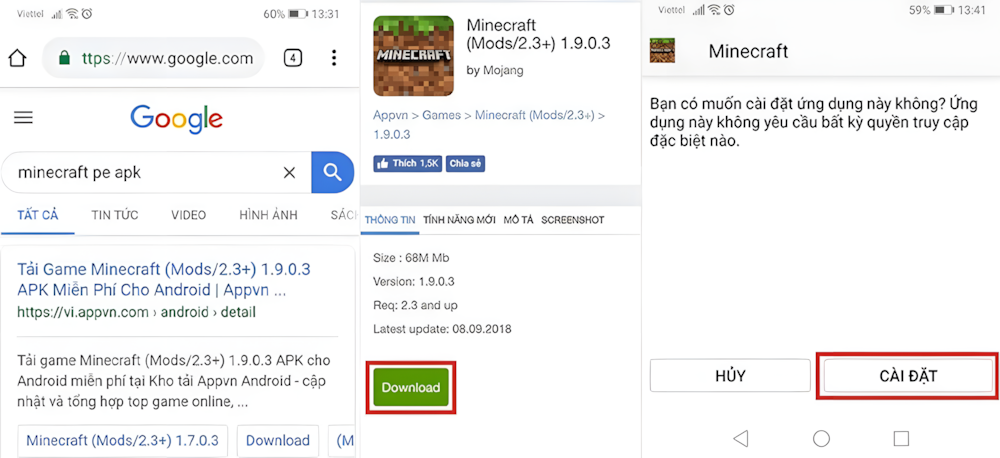Click the Google logo
This screenshot has width=1000, height=458.
(177, 120)
